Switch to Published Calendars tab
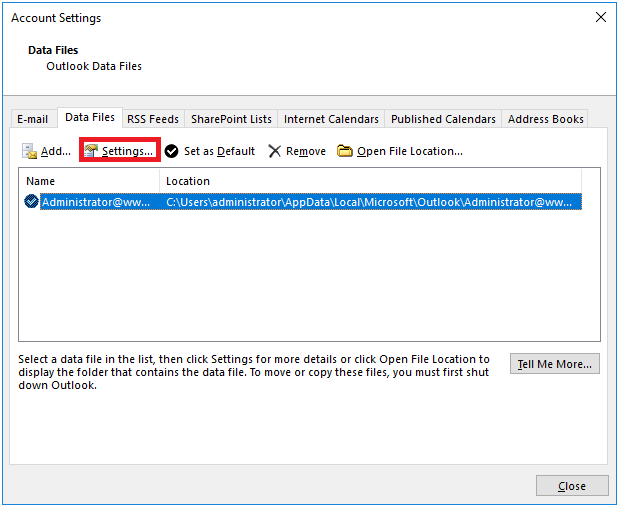This screenshot has height=507, width=618. 443,119
